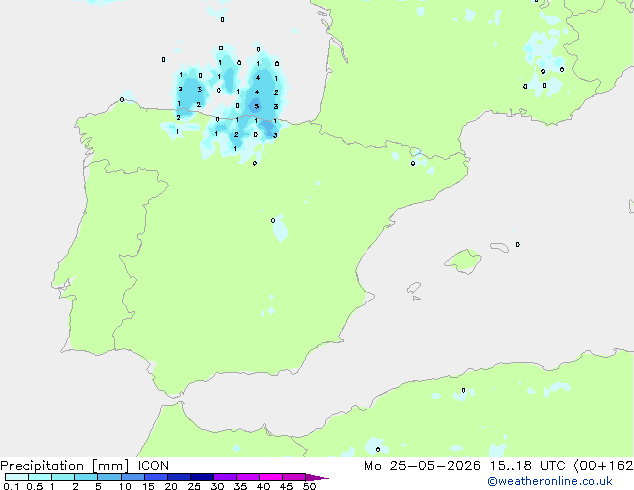This screenshot has width=634, height=490.
Task: Open the weatheronline.co.uk copyright link
Action: 549,481
